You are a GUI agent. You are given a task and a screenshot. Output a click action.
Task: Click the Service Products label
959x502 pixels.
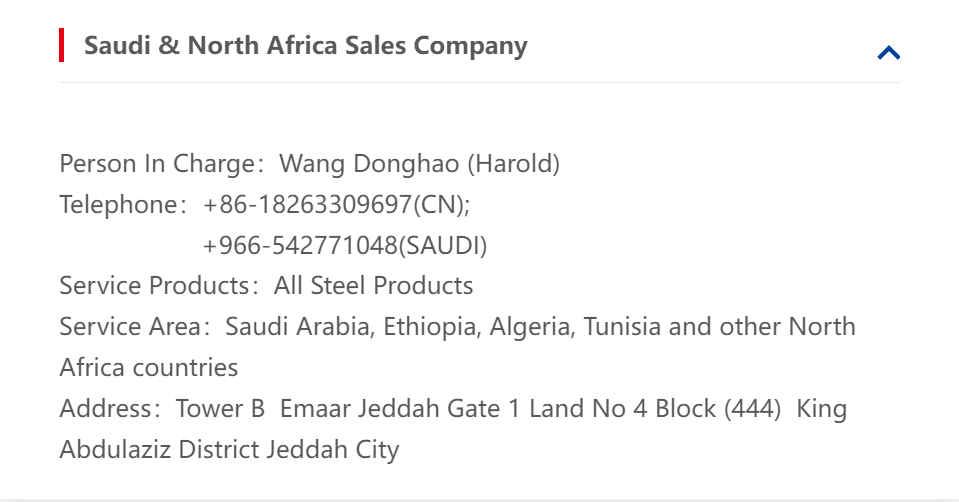pyautogui.click(x=154, y=287)
